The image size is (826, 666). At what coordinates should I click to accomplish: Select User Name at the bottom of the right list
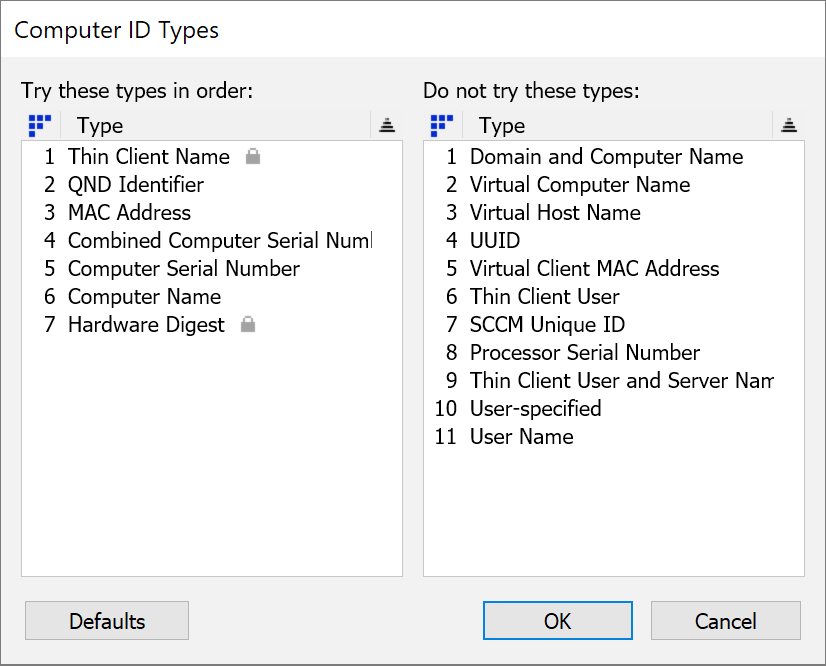pos(522,436)
